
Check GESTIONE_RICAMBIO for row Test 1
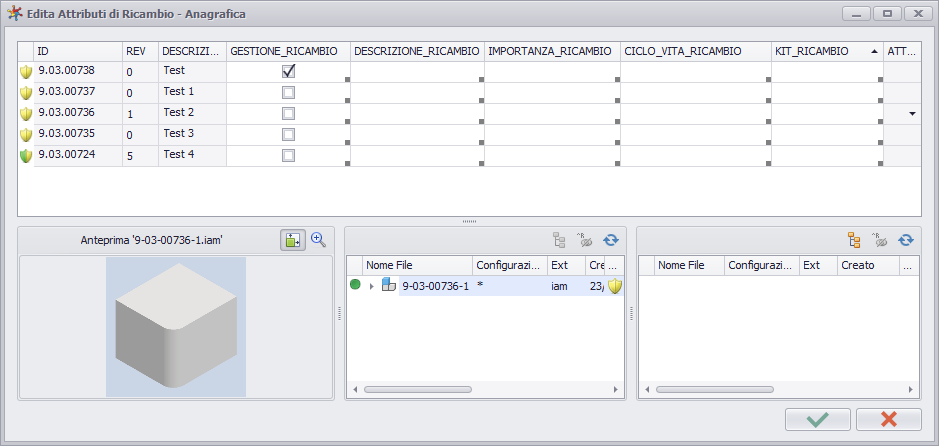[289, 93]
